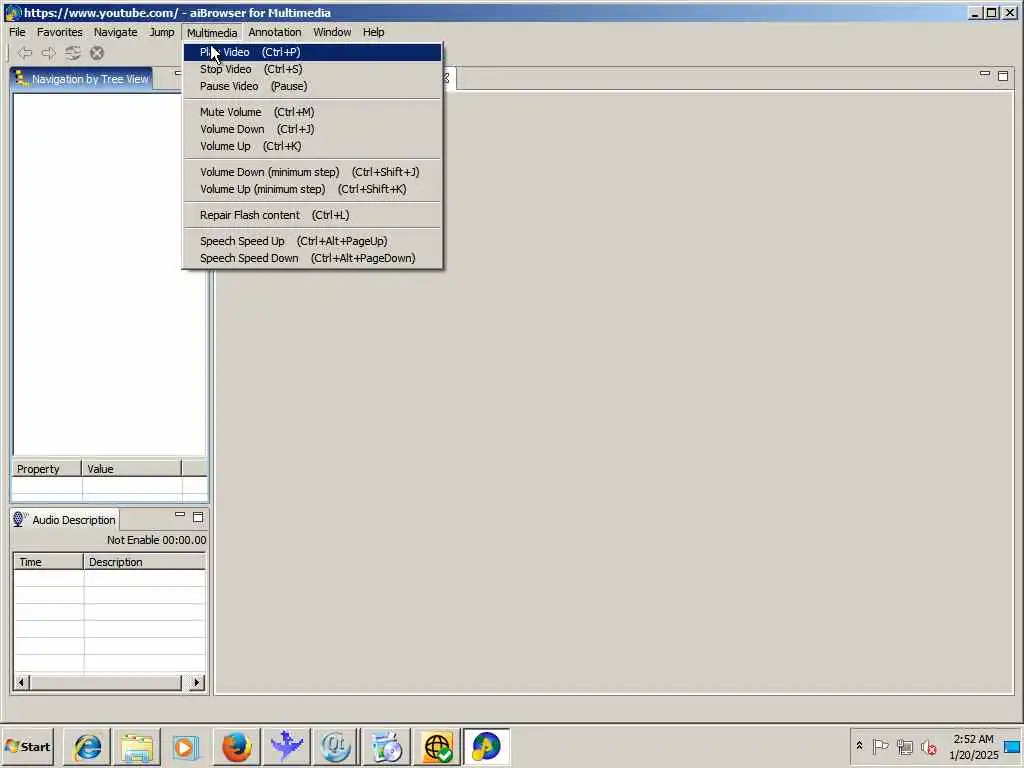Viewport: 1024px width, 768px height.
Task: Open the Jump menu
Action: 162,32
